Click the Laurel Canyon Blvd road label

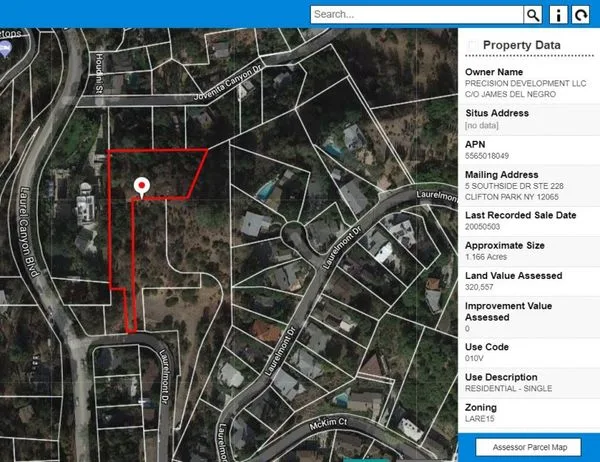coord(29,232)
